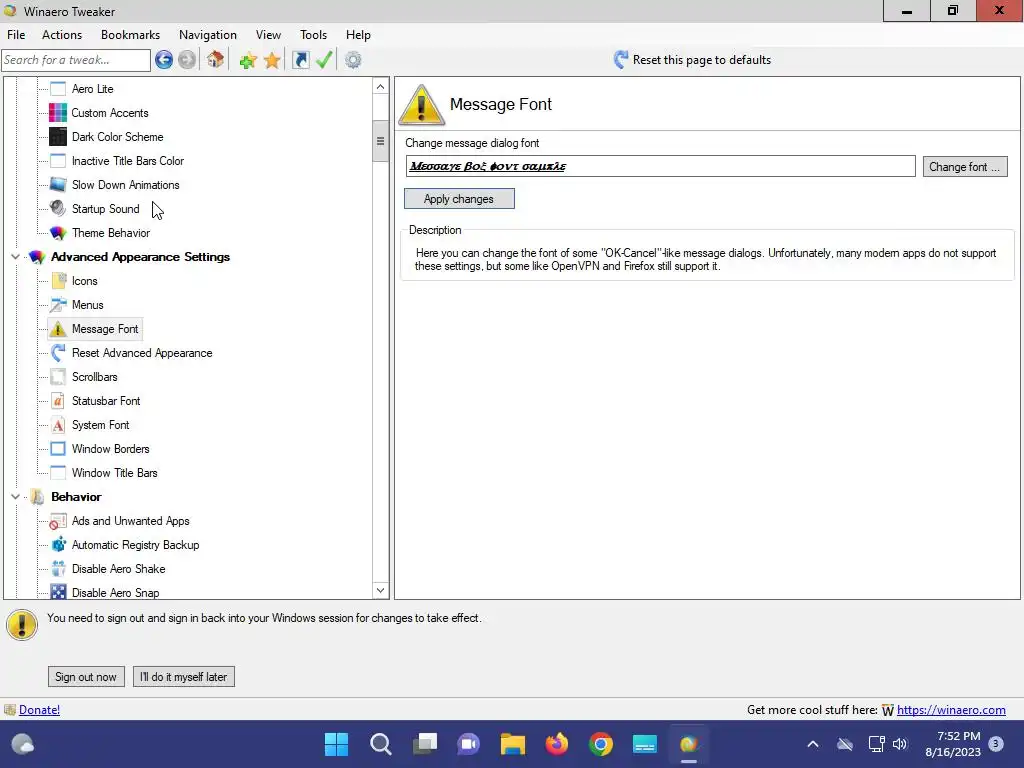Screen dimensions: 1024x768
Task: Click the Ads and Unwanted Apps icon
Action: coord(58,521)
